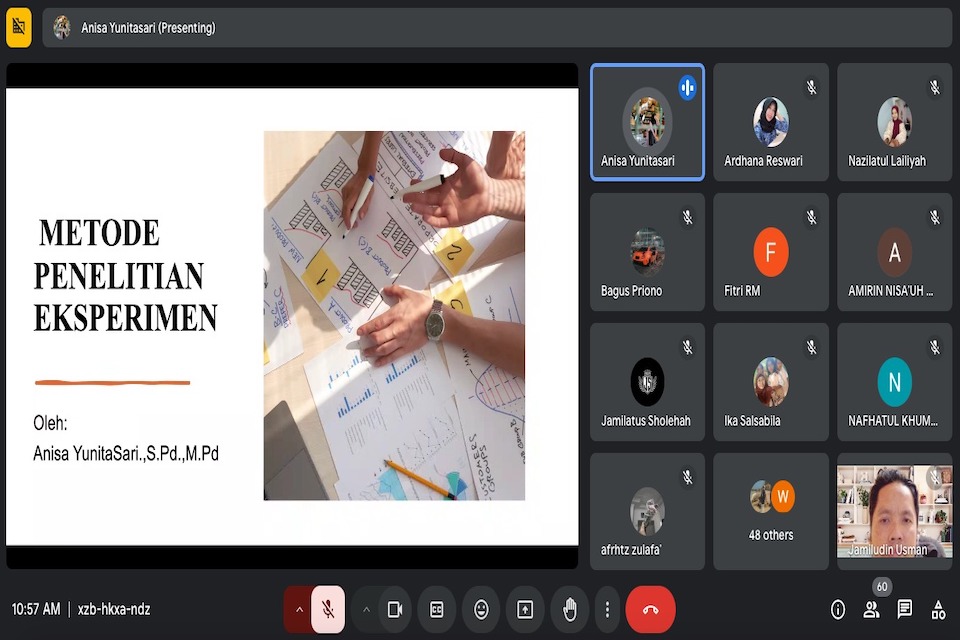Toggle the camera on or off
960x640 pixels.
[x=395, y=610]
